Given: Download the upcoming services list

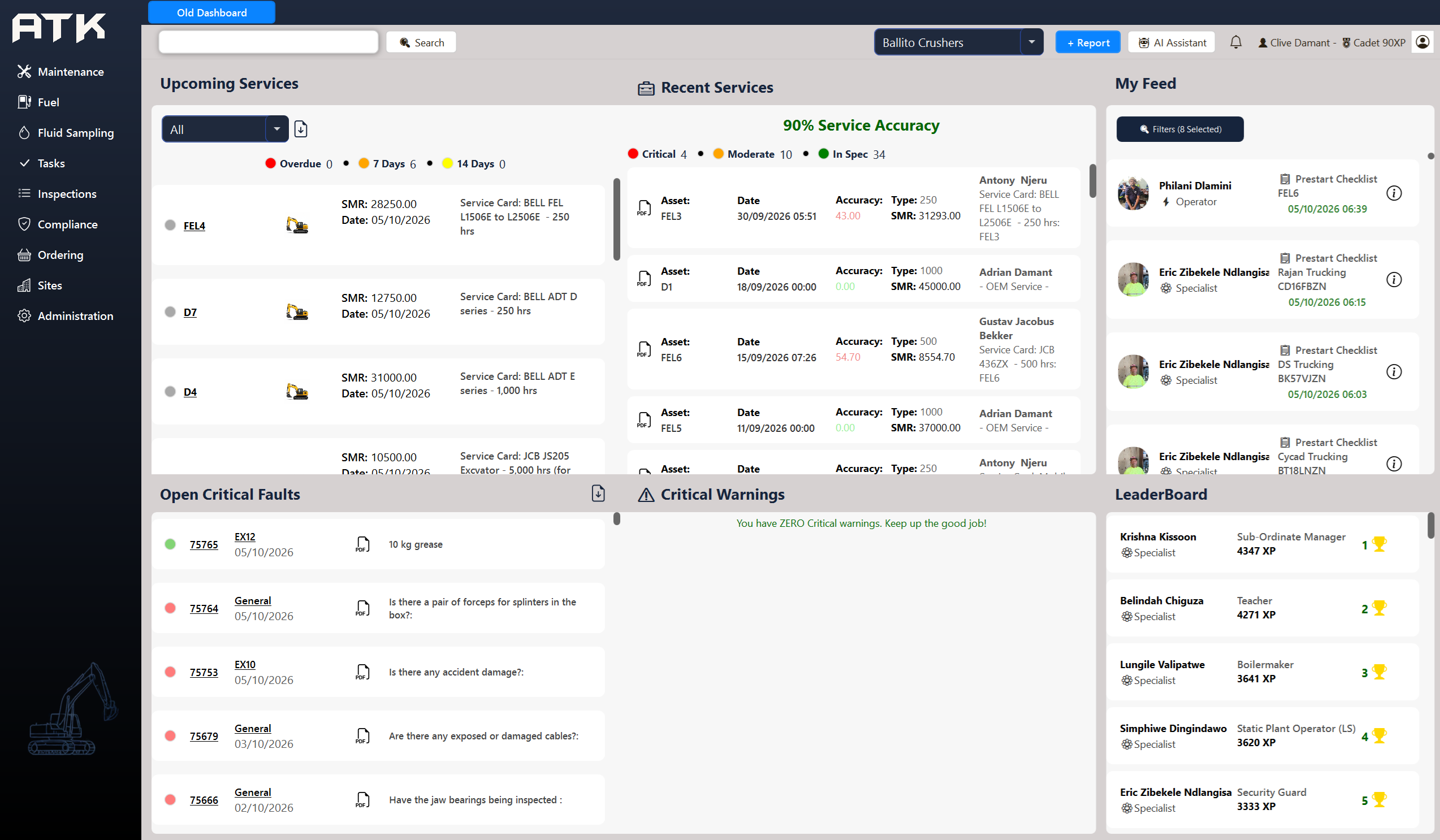Looking at the screenshot, I should [x=301, y=129].
